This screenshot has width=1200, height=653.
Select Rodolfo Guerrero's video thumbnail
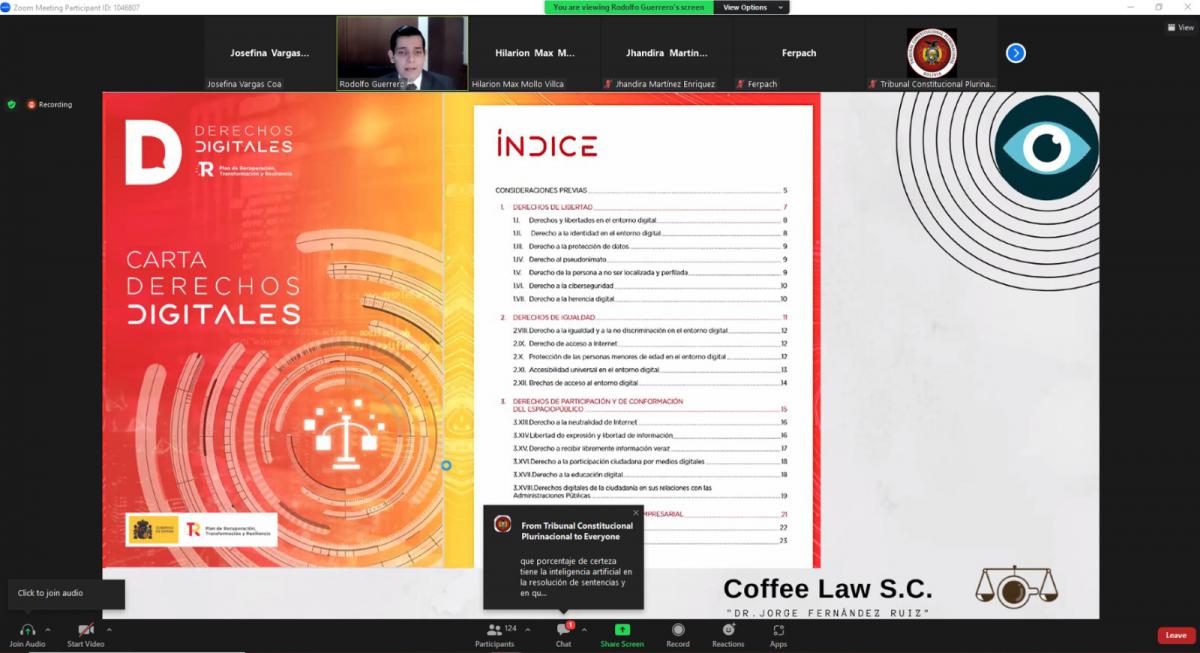(402, 53)
